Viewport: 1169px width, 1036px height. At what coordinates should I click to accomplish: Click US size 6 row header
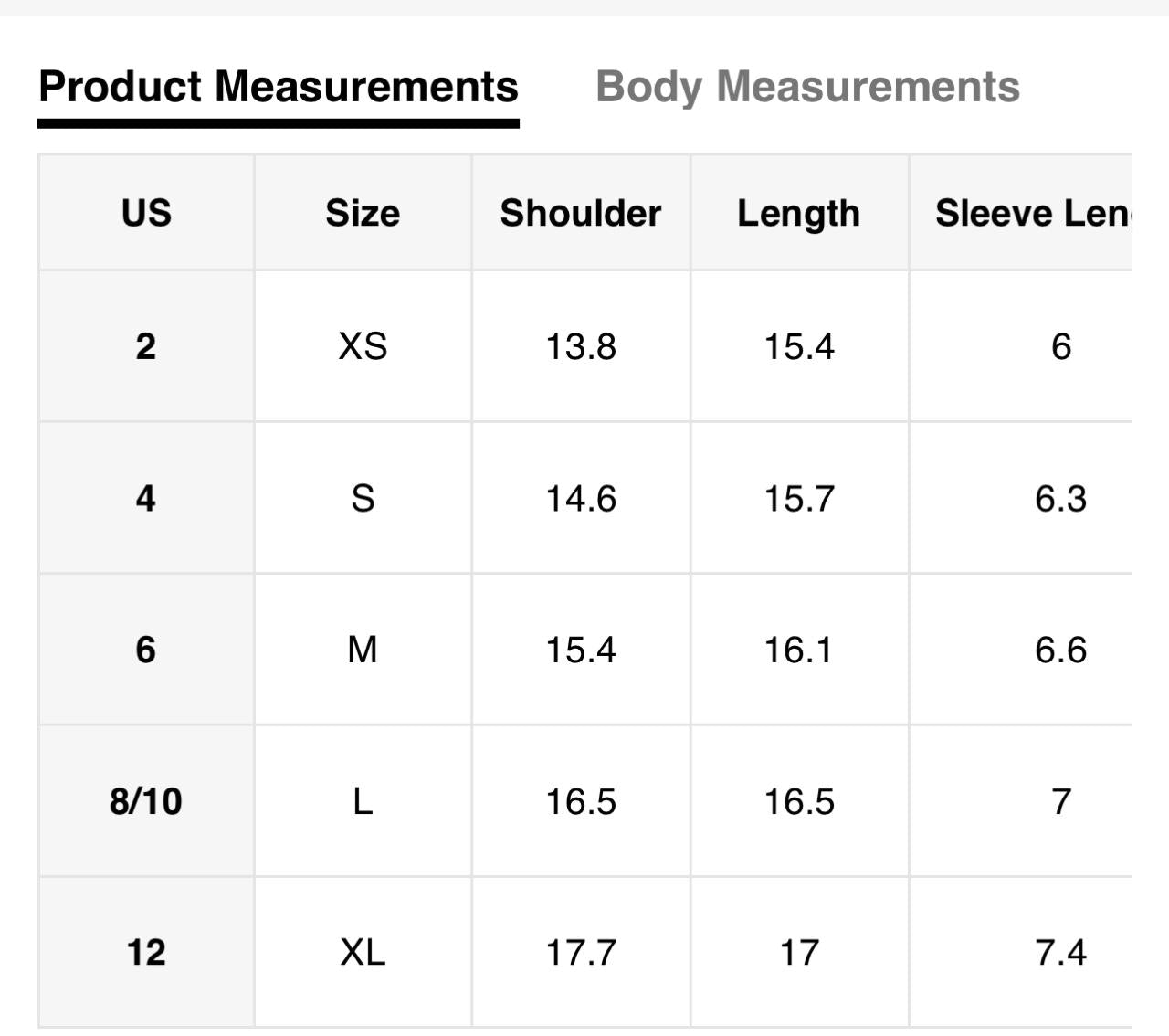tap(146, 650)
